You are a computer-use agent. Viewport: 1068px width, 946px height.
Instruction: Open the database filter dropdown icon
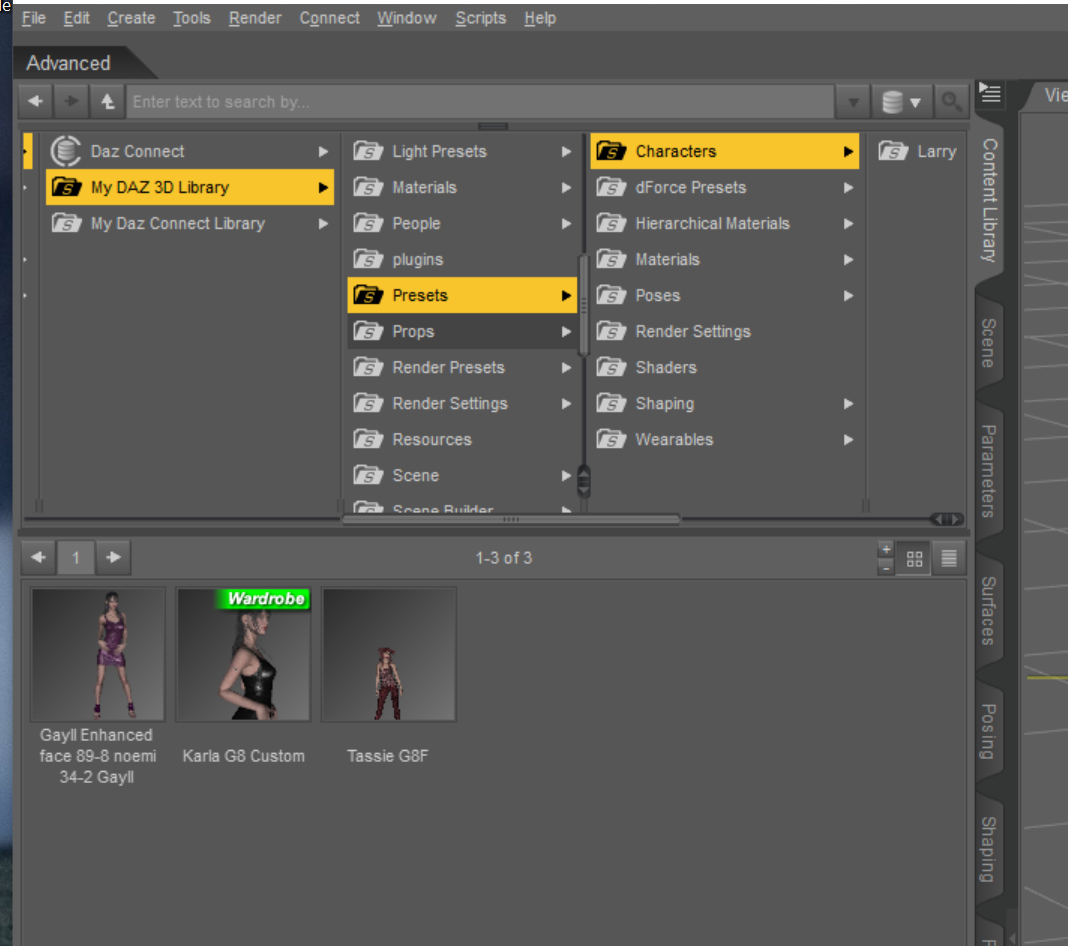[x=900, y=102]
